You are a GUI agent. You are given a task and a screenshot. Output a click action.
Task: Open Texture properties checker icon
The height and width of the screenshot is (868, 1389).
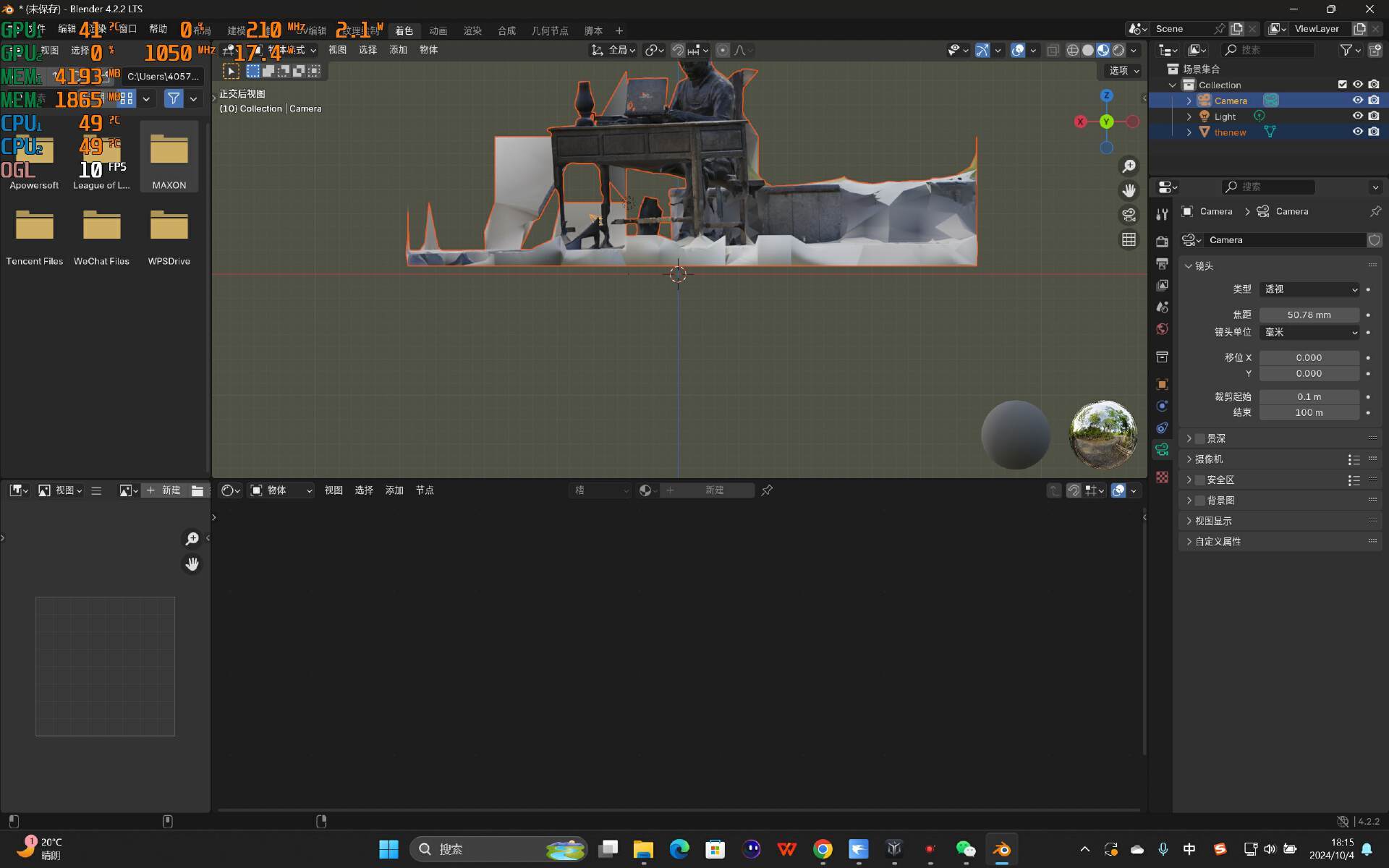(1162, 477)
